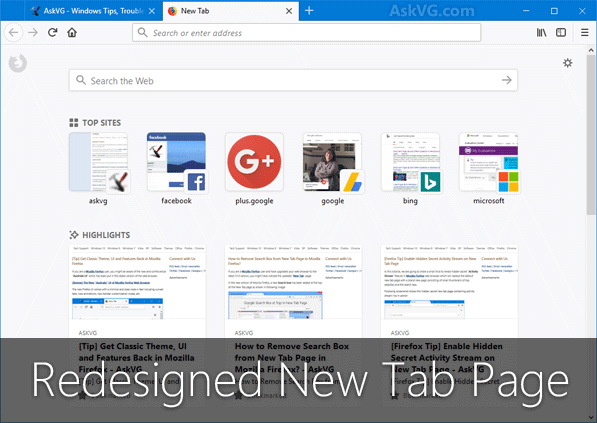Image resolution: width=597 pixels, height=423 pixels.
Task: Click the Bing logo badge icon
Action: 431,182
